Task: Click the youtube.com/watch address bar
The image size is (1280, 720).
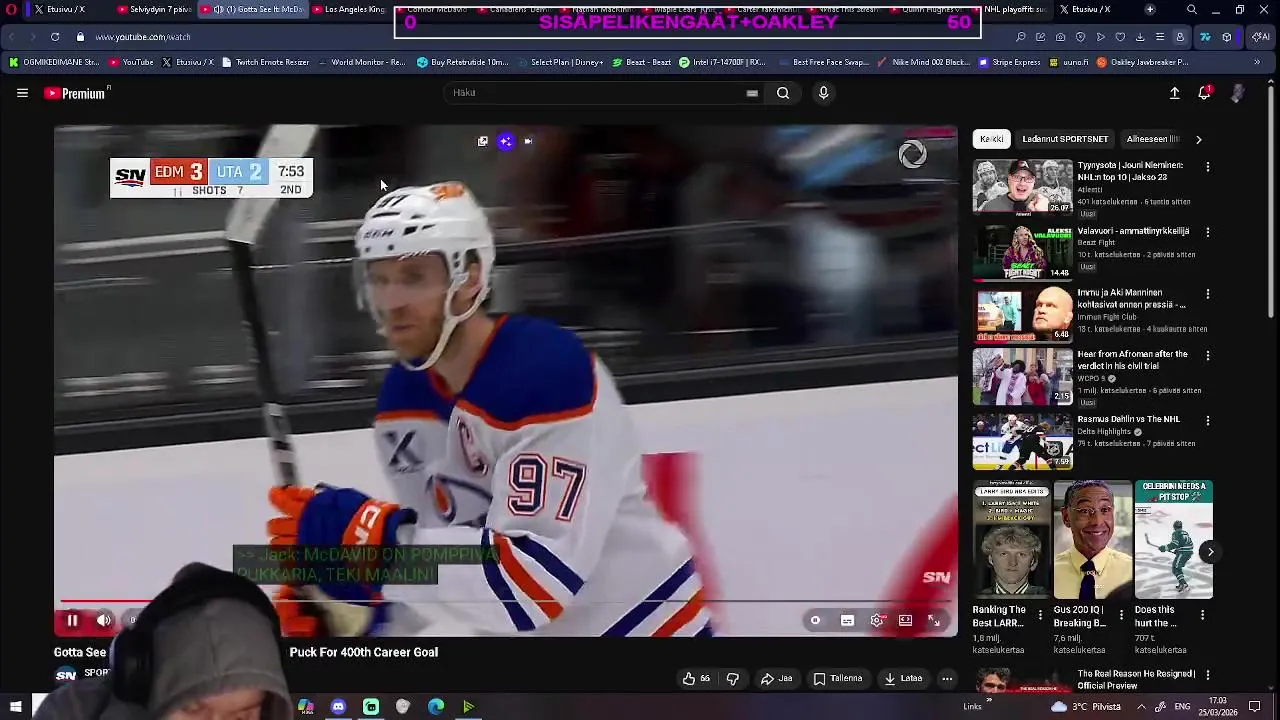Action: [x=143, y=37]
